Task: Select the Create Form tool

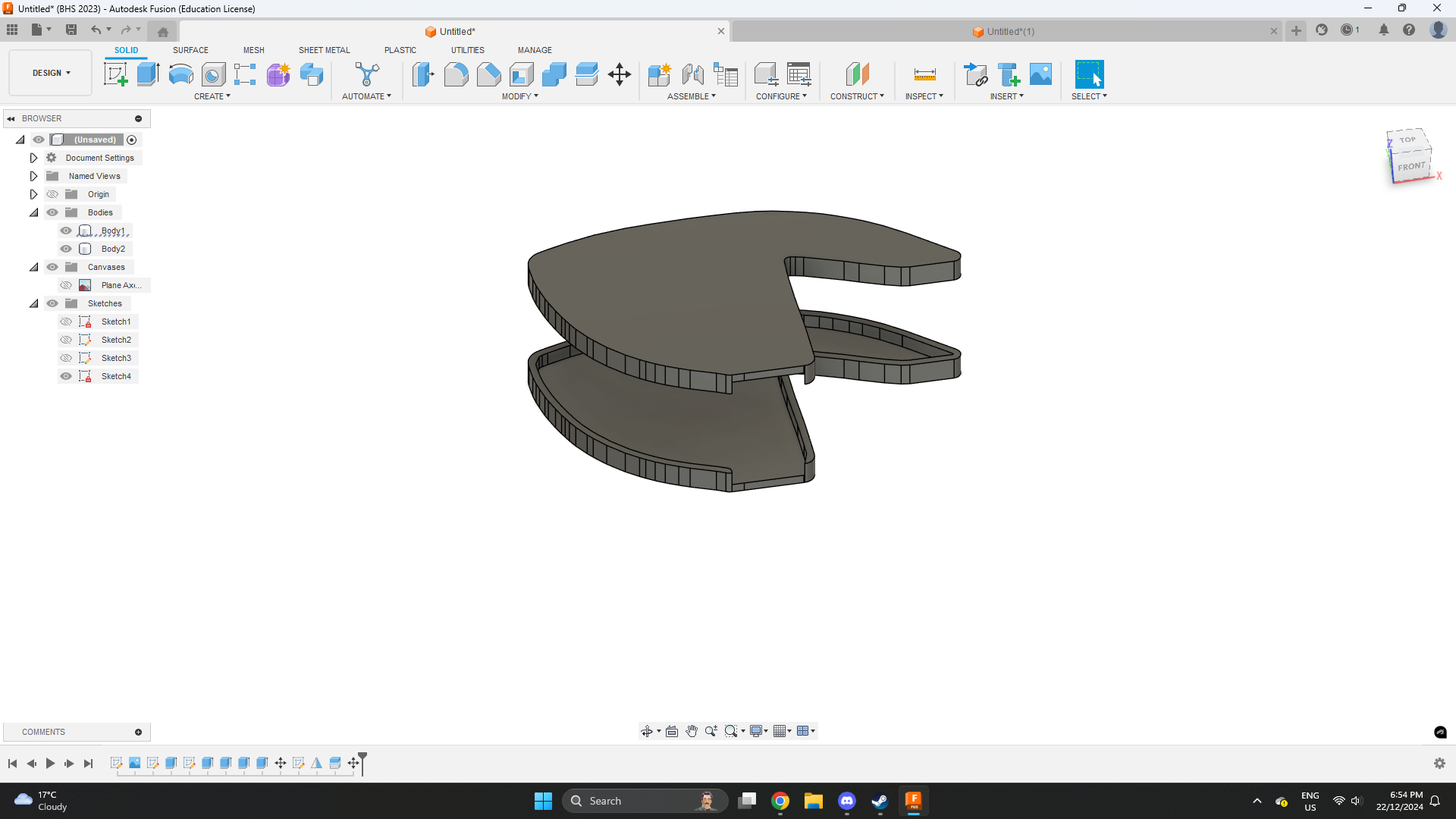Action: pyautogui.click(x=278, y=74)
